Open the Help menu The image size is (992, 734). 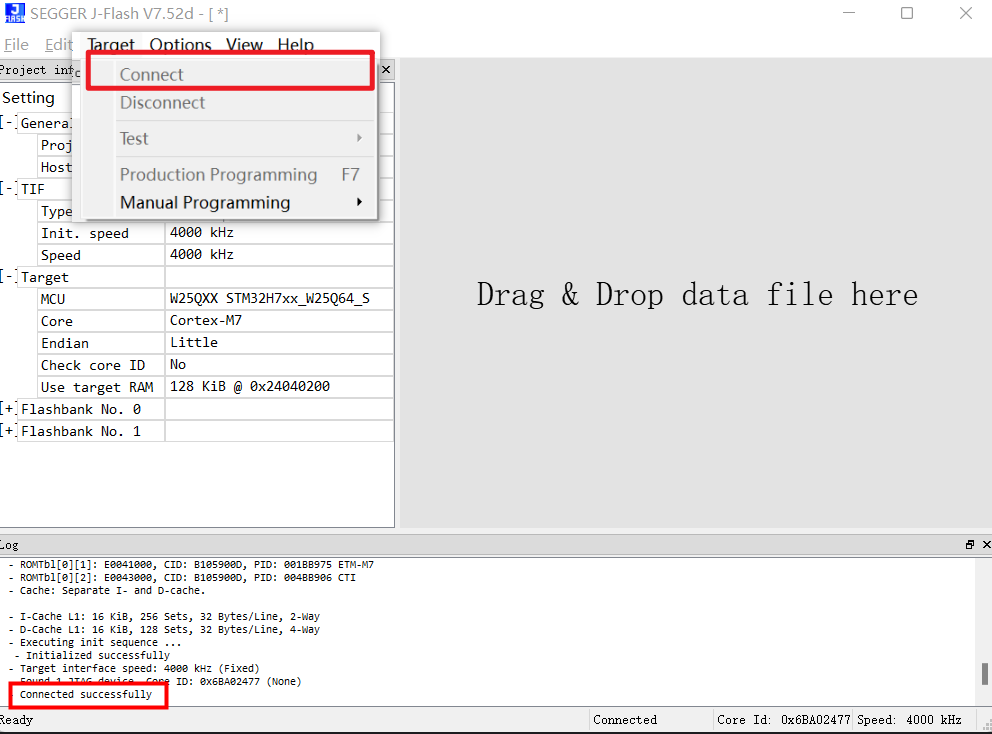(295, 45)
